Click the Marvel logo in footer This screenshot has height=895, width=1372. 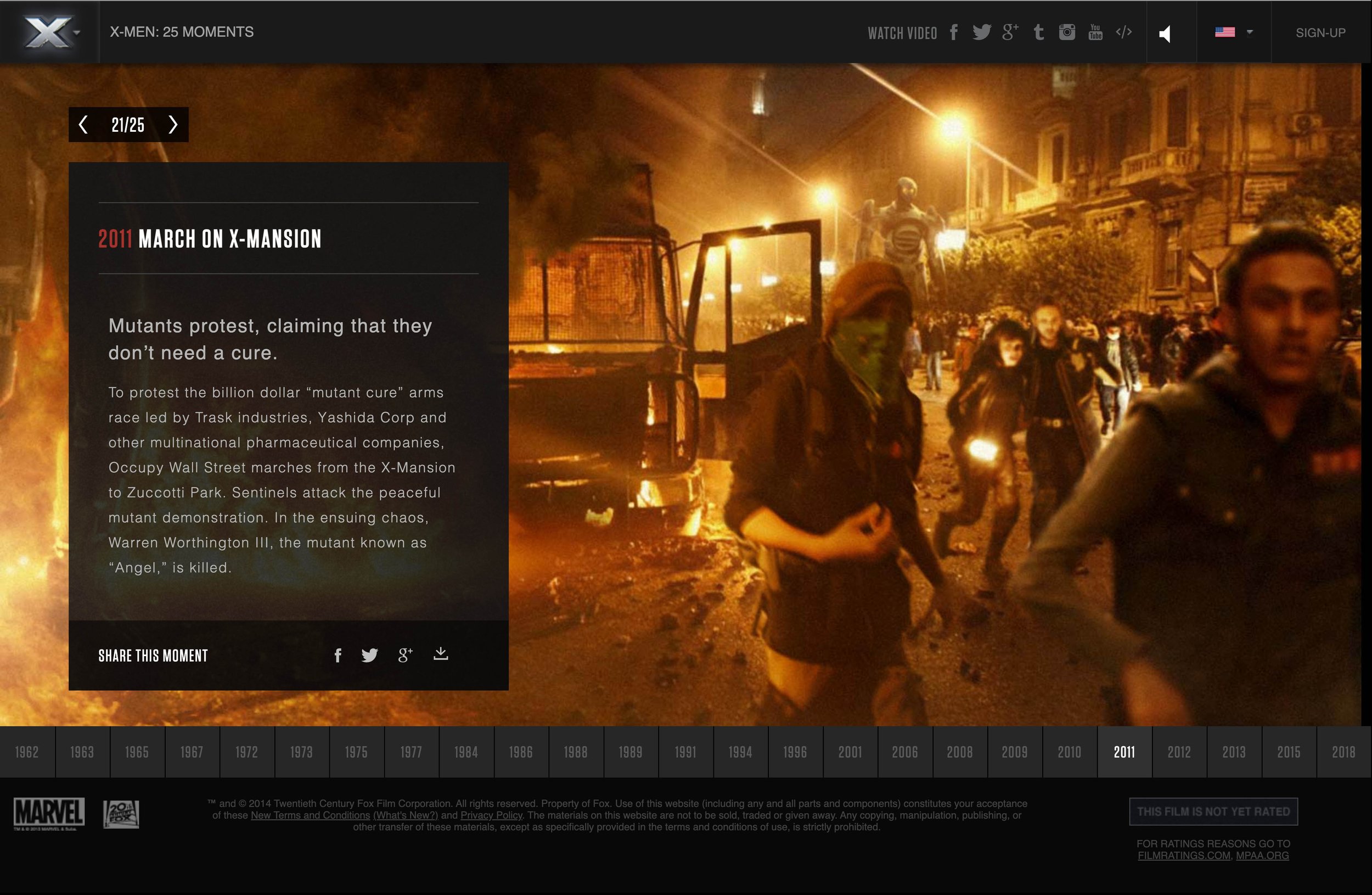(49, 814)
